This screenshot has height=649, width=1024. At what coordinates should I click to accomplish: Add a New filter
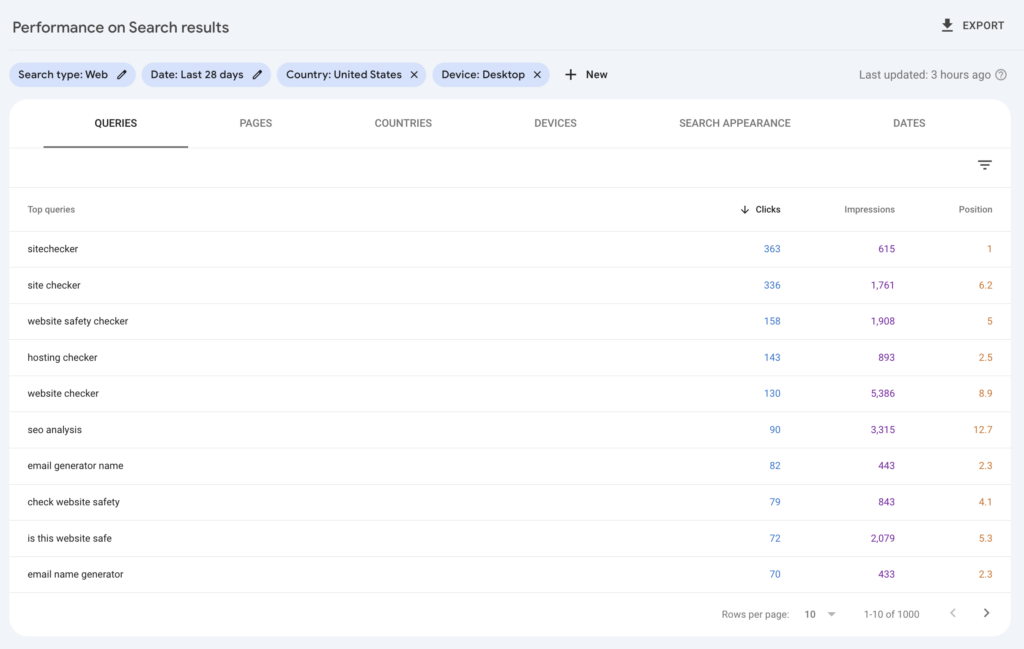click(586, 75)
